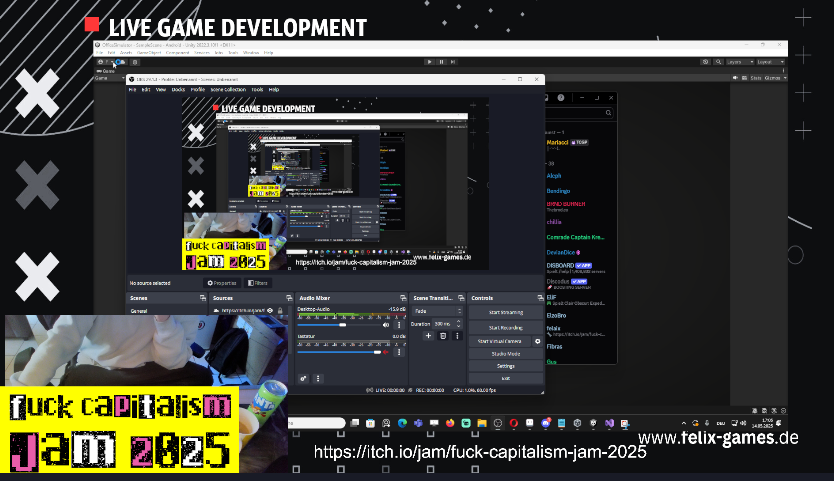The image size is (834, 481).
Task: Open Unity Component menu
Action: 178,53
